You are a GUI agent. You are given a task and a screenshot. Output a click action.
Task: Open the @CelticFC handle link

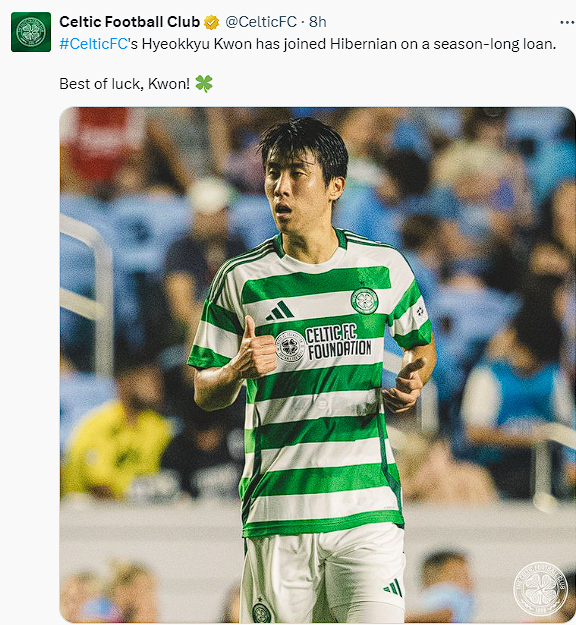[261, 22]
